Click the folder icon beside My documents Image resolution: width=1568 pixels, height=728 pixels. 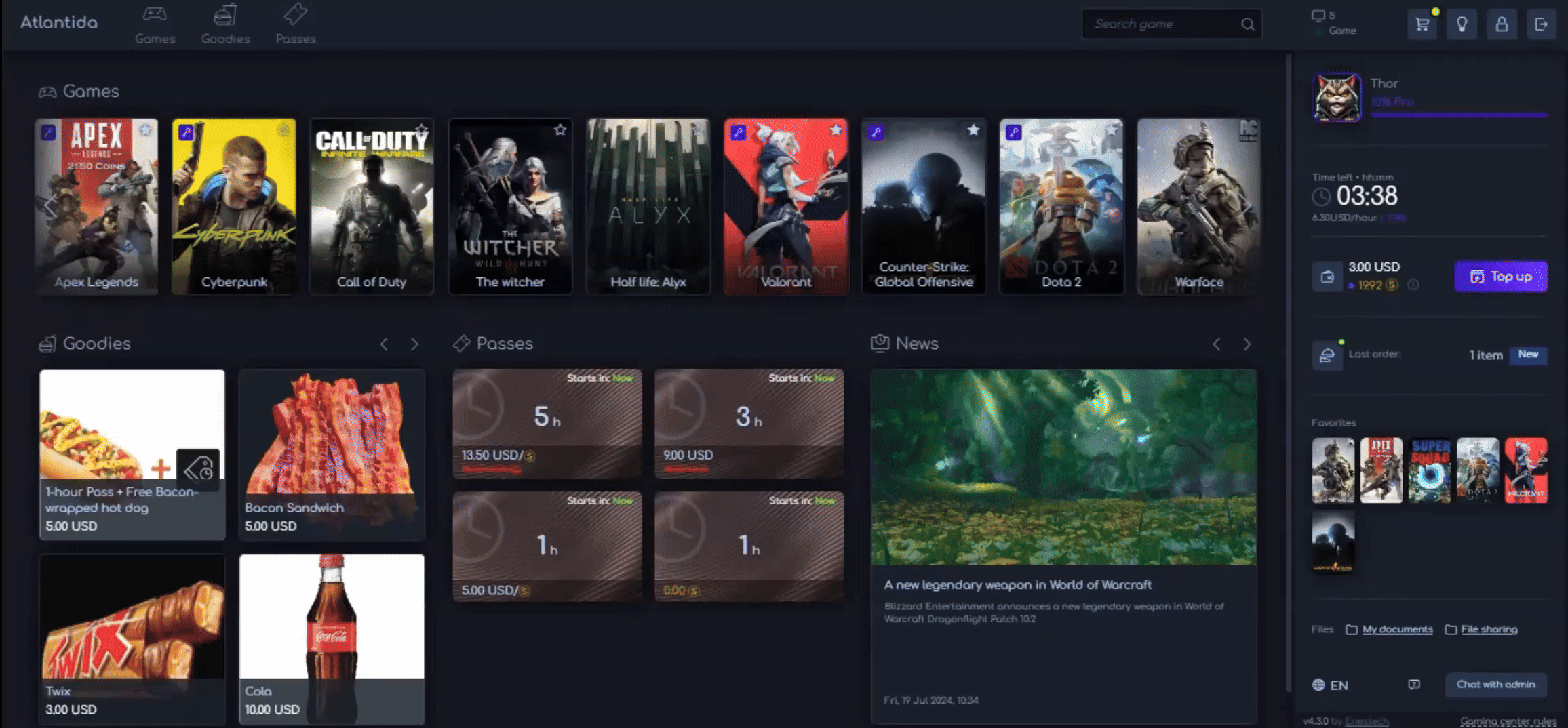point(1352,630)
